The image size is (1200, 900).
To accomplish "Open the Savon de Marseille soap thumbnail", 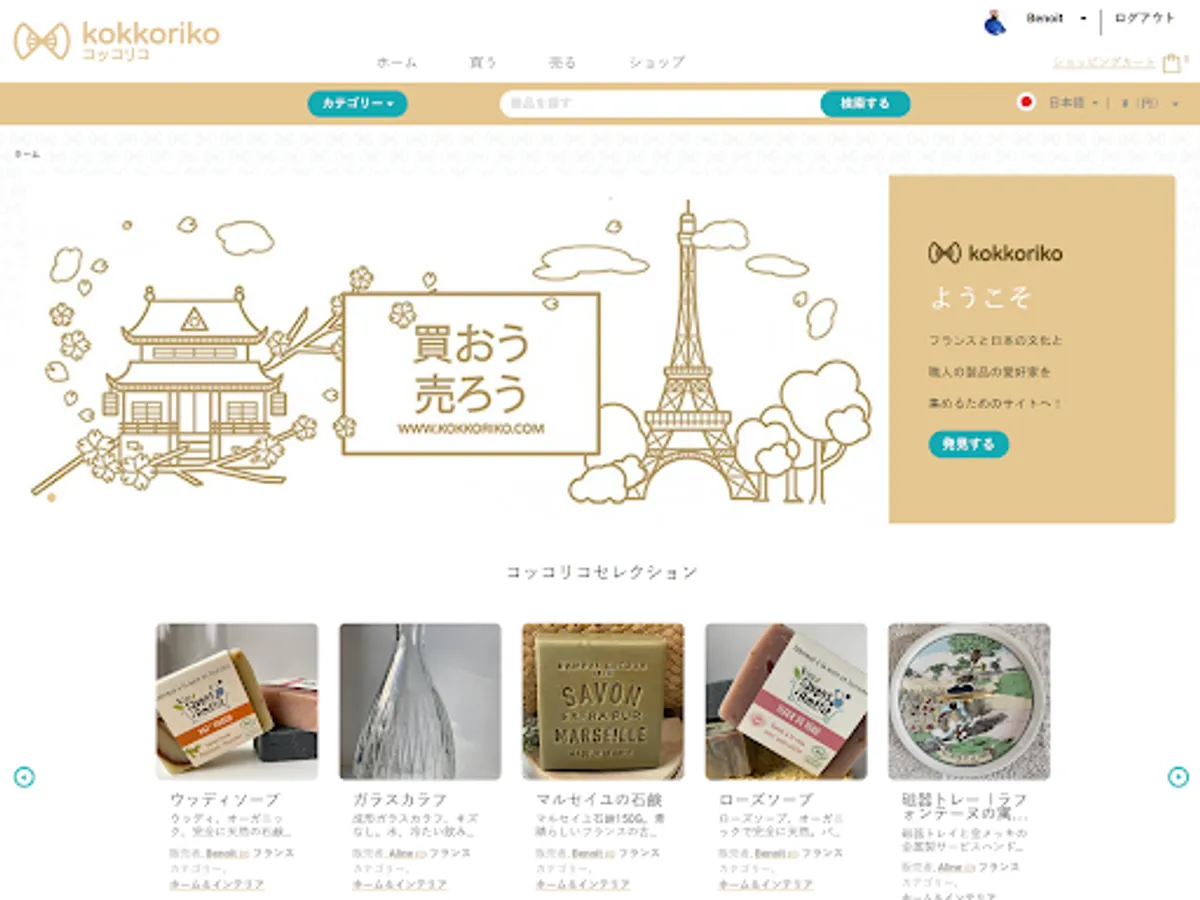I will [x=603, y=702].
